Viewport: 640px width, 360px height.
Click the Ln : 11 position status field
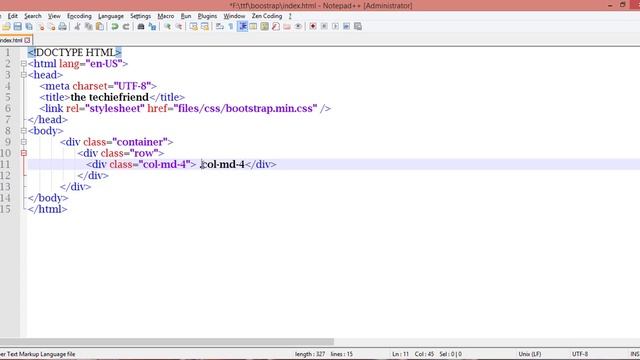[400, 354]
